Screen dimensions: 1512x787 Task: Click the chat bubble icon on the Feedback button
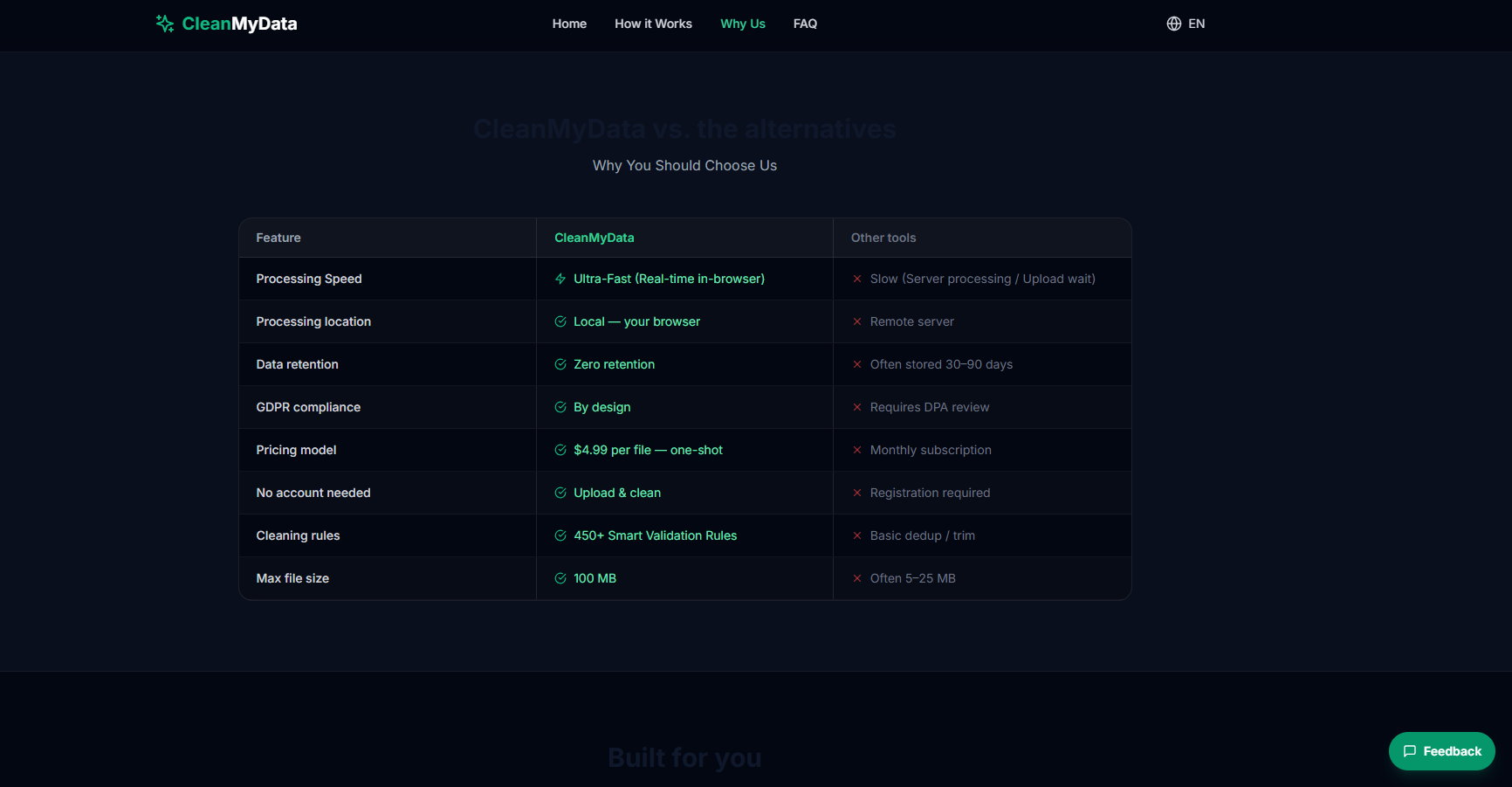point(1412,751)
